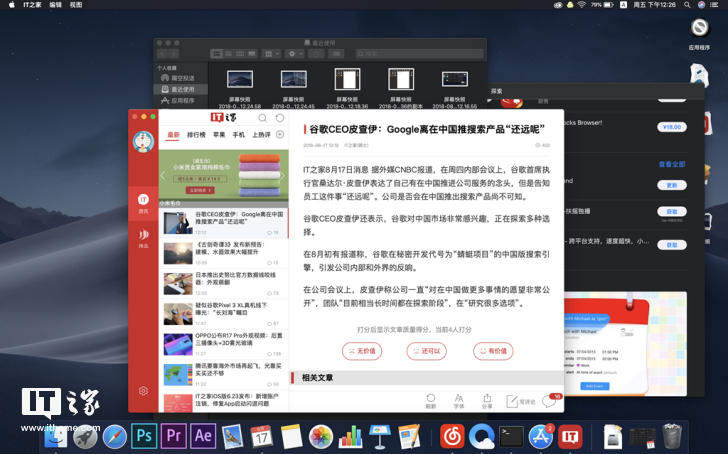Open Finder action gear dropdown
The image size is (728, 454).
295,54
